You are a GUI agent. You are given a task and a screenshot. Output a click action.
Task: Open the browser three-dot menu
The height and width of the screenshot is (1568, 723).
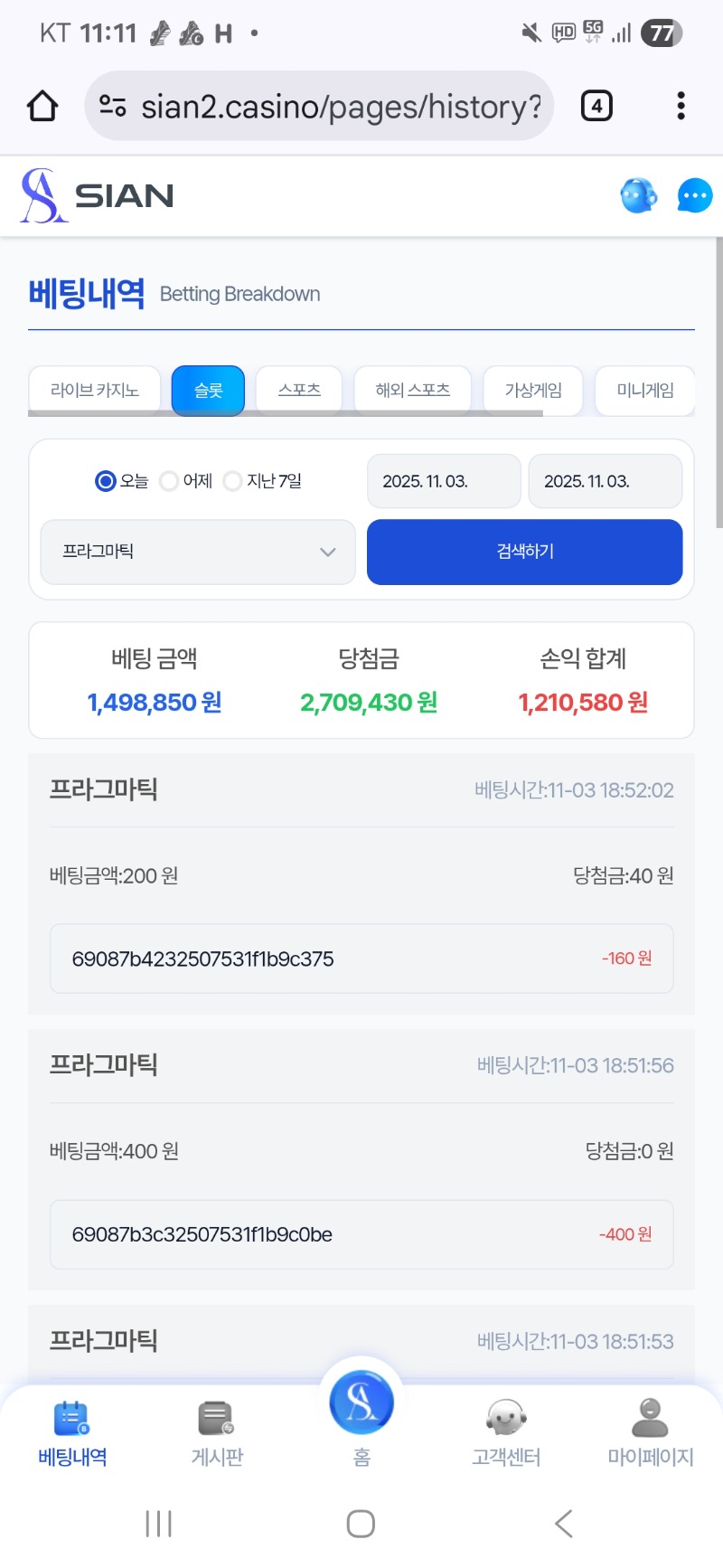pos(681,107)
